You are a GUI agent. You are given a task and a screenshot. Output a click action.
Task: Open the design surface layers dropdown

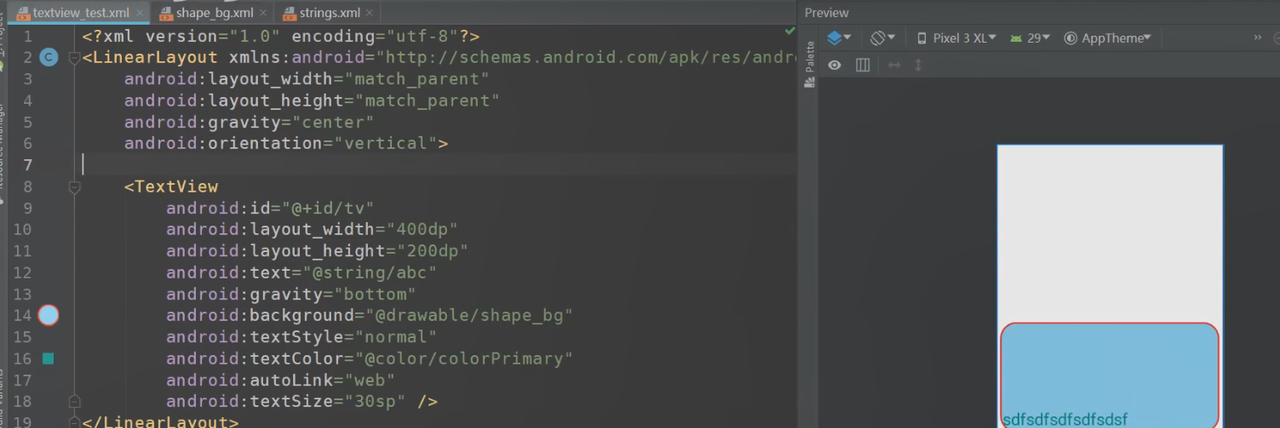(839, 38)
